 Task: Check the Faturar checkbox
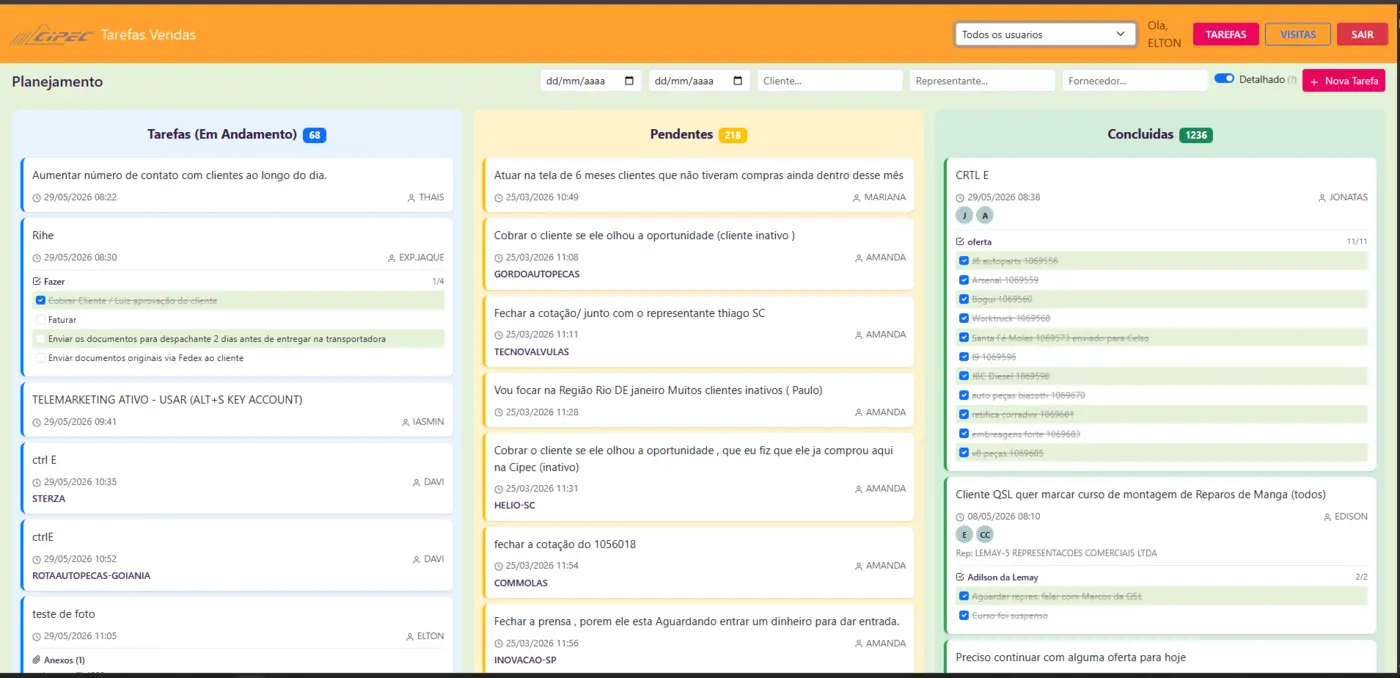(40, 320)
